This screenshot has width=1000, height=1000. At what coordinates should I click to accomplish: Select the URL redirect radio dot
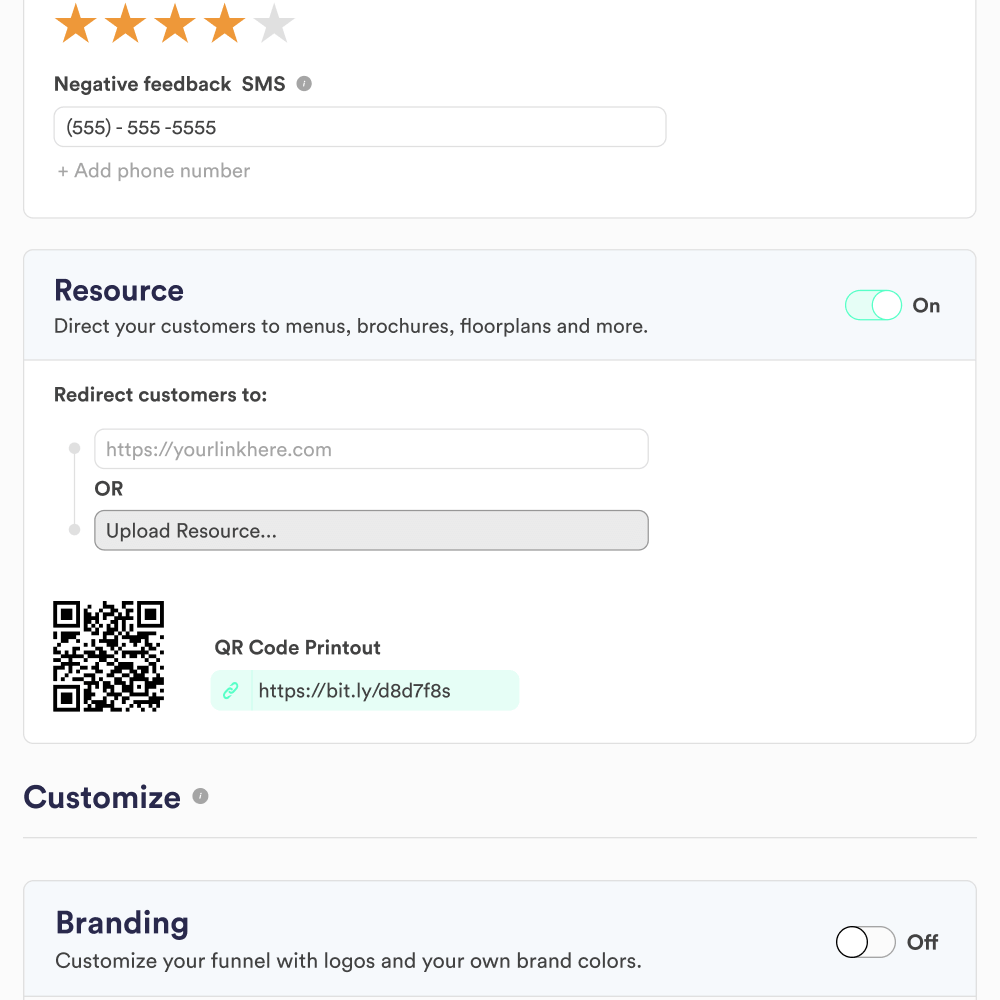click(x=75, y=448)
